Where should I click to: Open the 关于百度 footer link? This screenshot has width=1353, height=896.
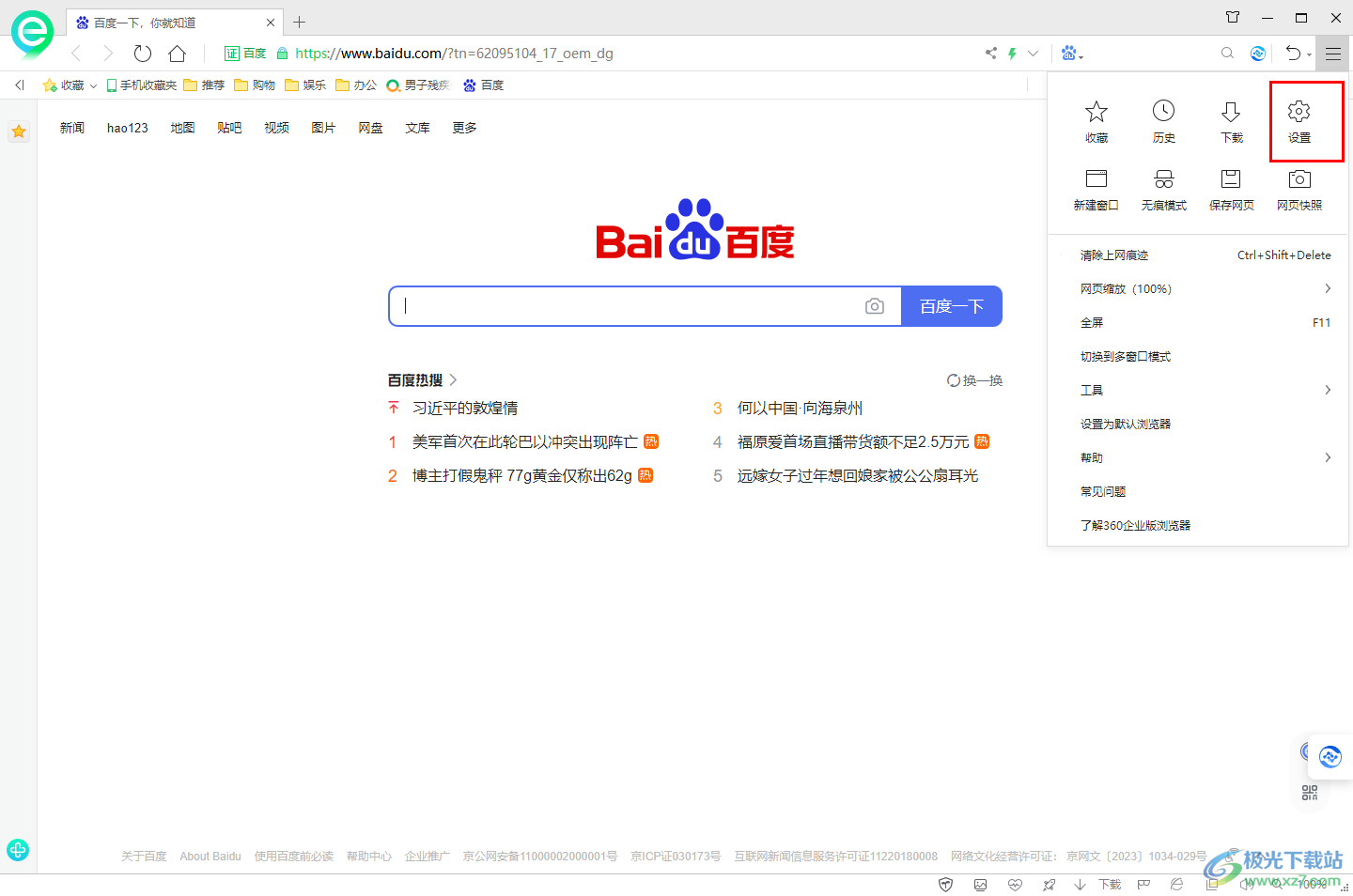144,857
